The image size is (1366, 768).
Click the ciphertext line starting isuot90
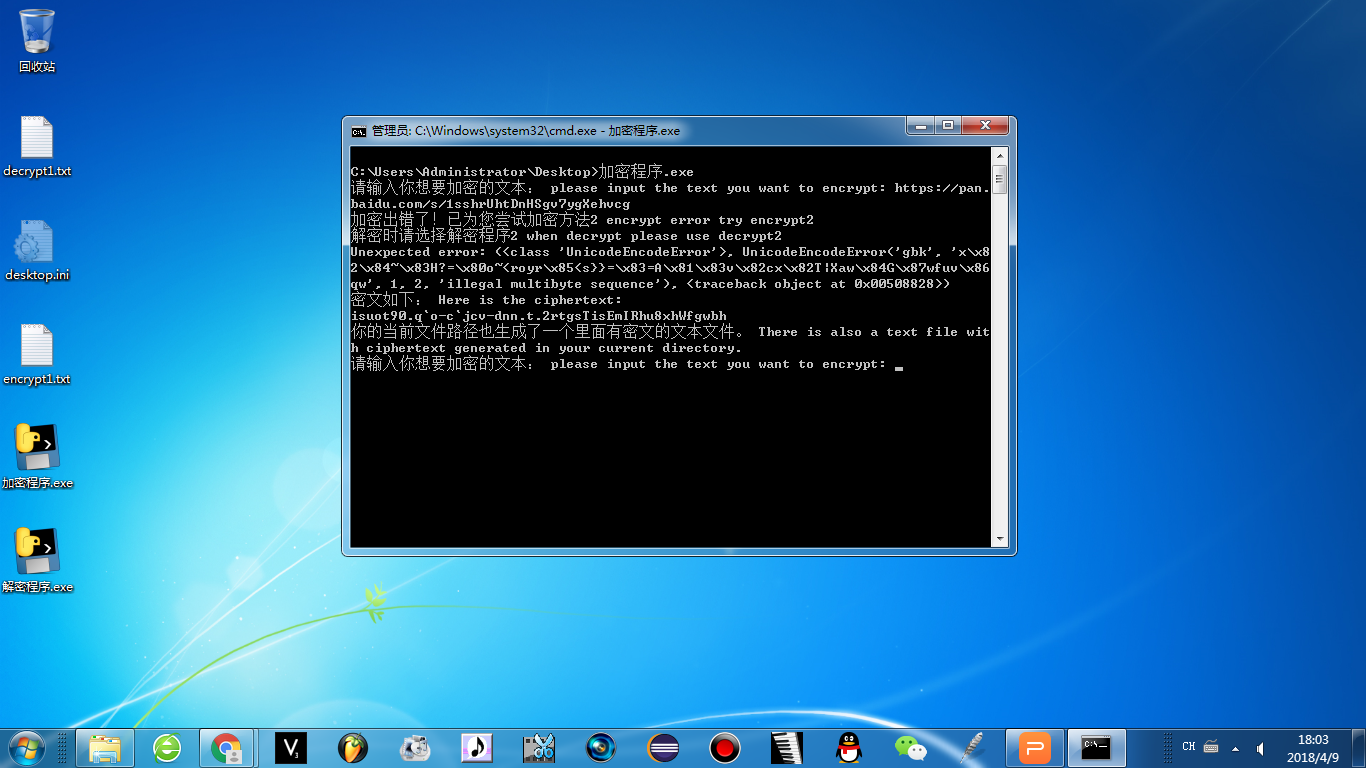click(539, 316)
